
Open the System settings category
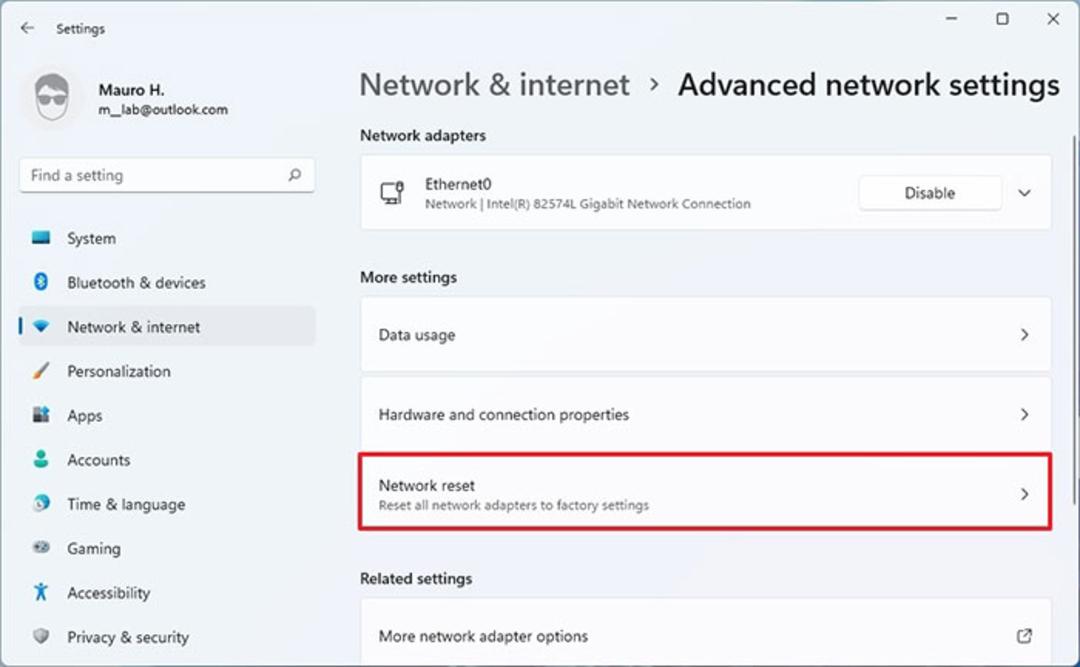click(x=167, y=238)
